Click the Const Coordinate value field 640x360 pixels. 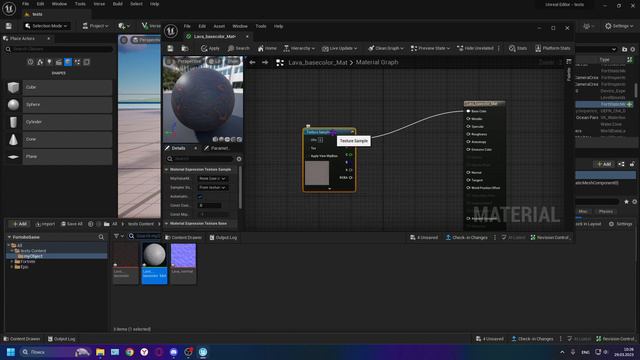tap(209, 206)
